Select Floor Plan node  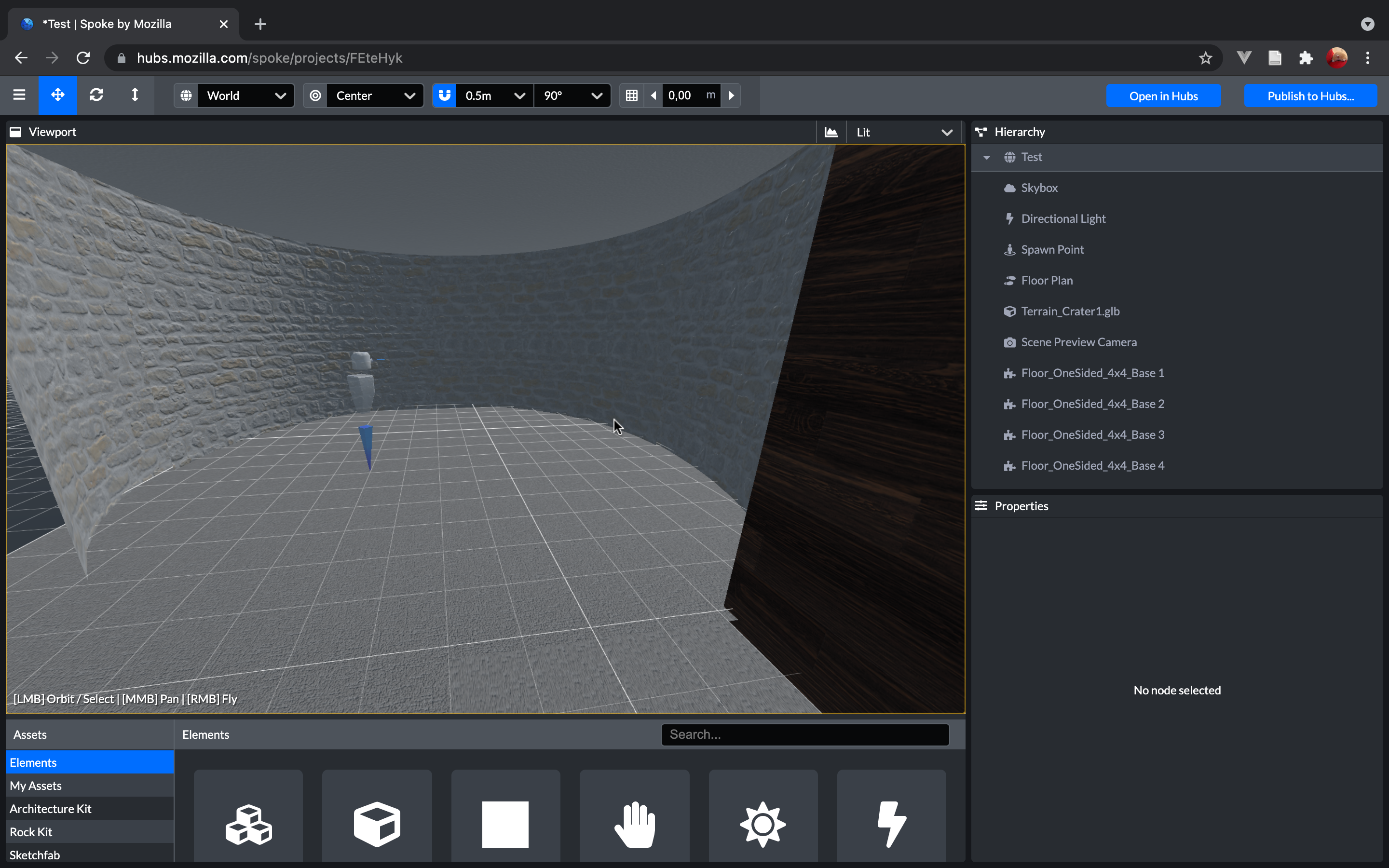(1177, 281)
